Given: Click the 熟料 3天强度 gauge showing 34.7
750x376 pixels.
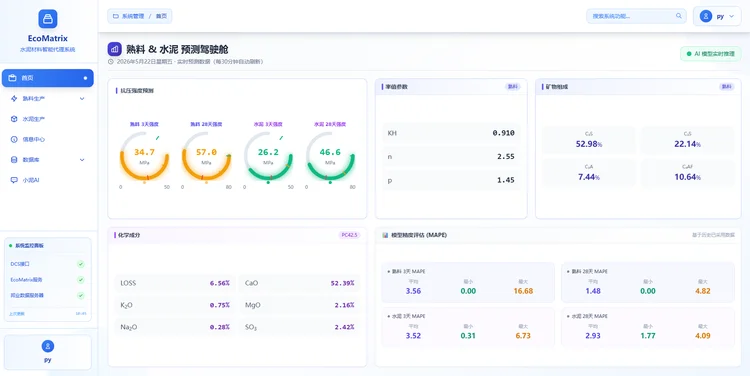Looking at the screenshot, I should coord(144,156).
